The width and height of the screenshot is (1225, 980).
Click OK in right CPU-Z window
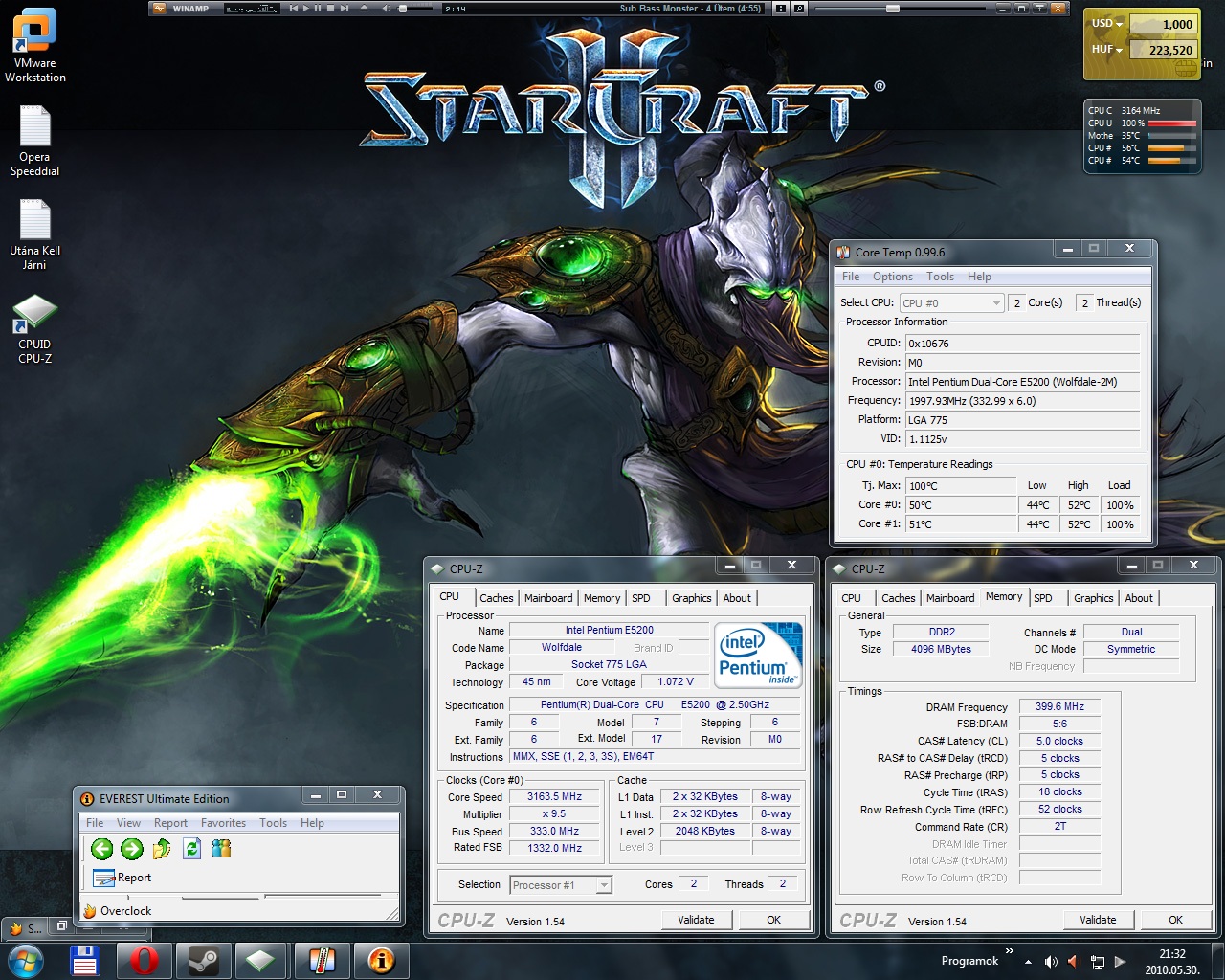[1175, 920]
